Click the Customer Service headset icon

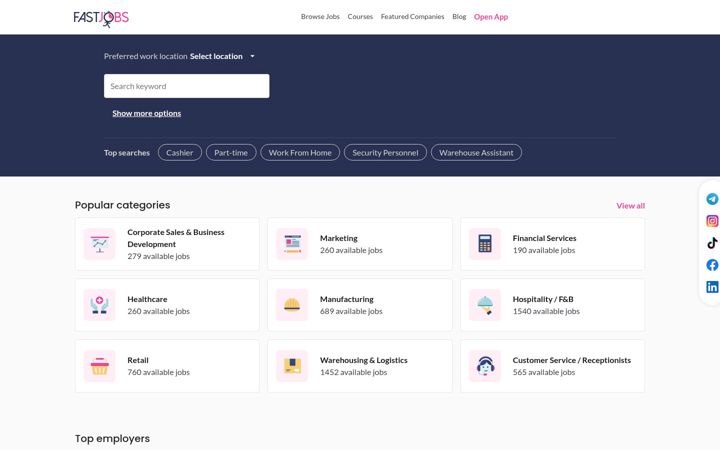point(485,366)
